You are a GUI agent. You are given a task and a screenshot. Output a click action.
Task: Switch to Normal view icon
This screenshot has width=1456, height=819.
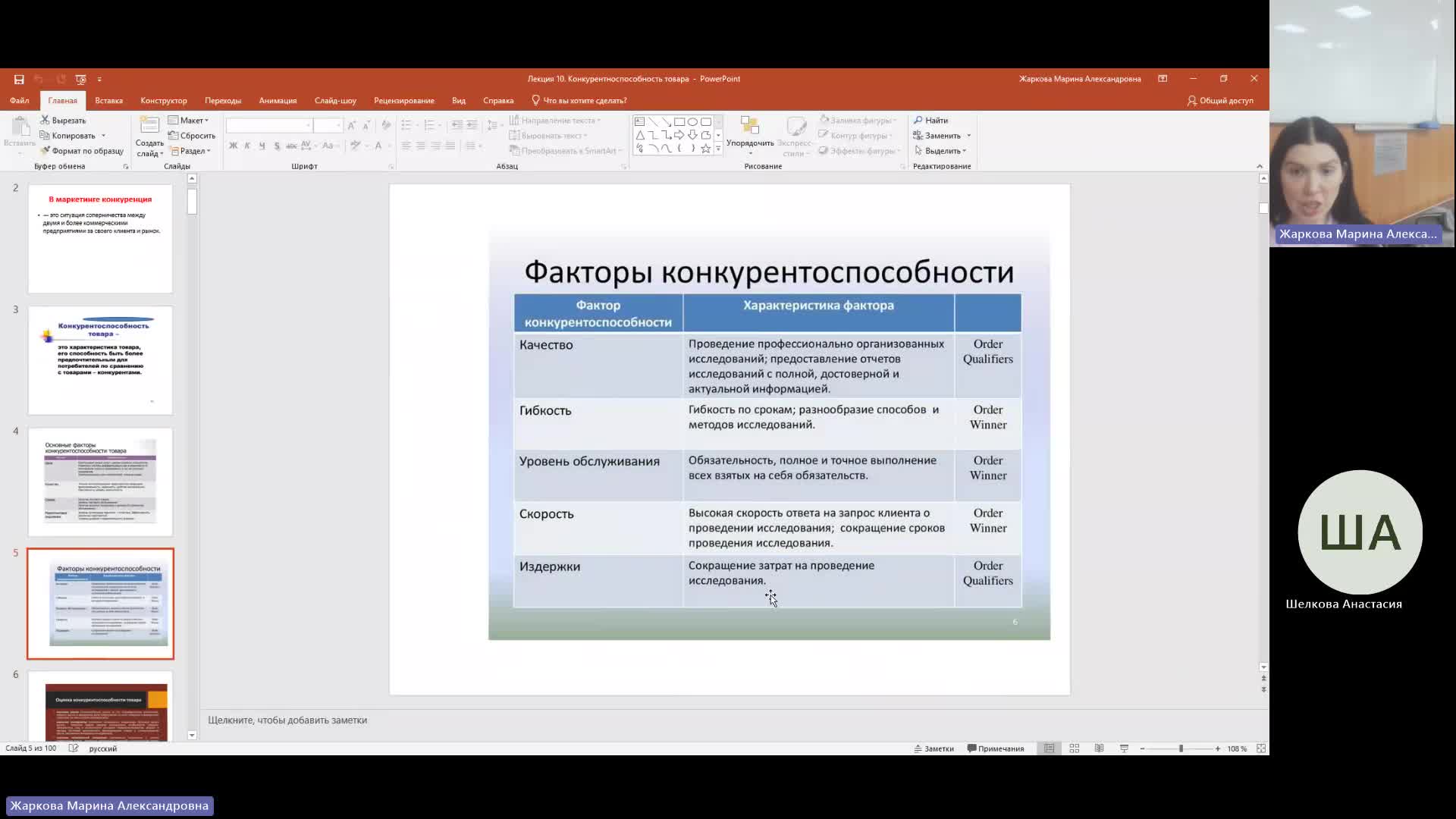pos(1050,748)
